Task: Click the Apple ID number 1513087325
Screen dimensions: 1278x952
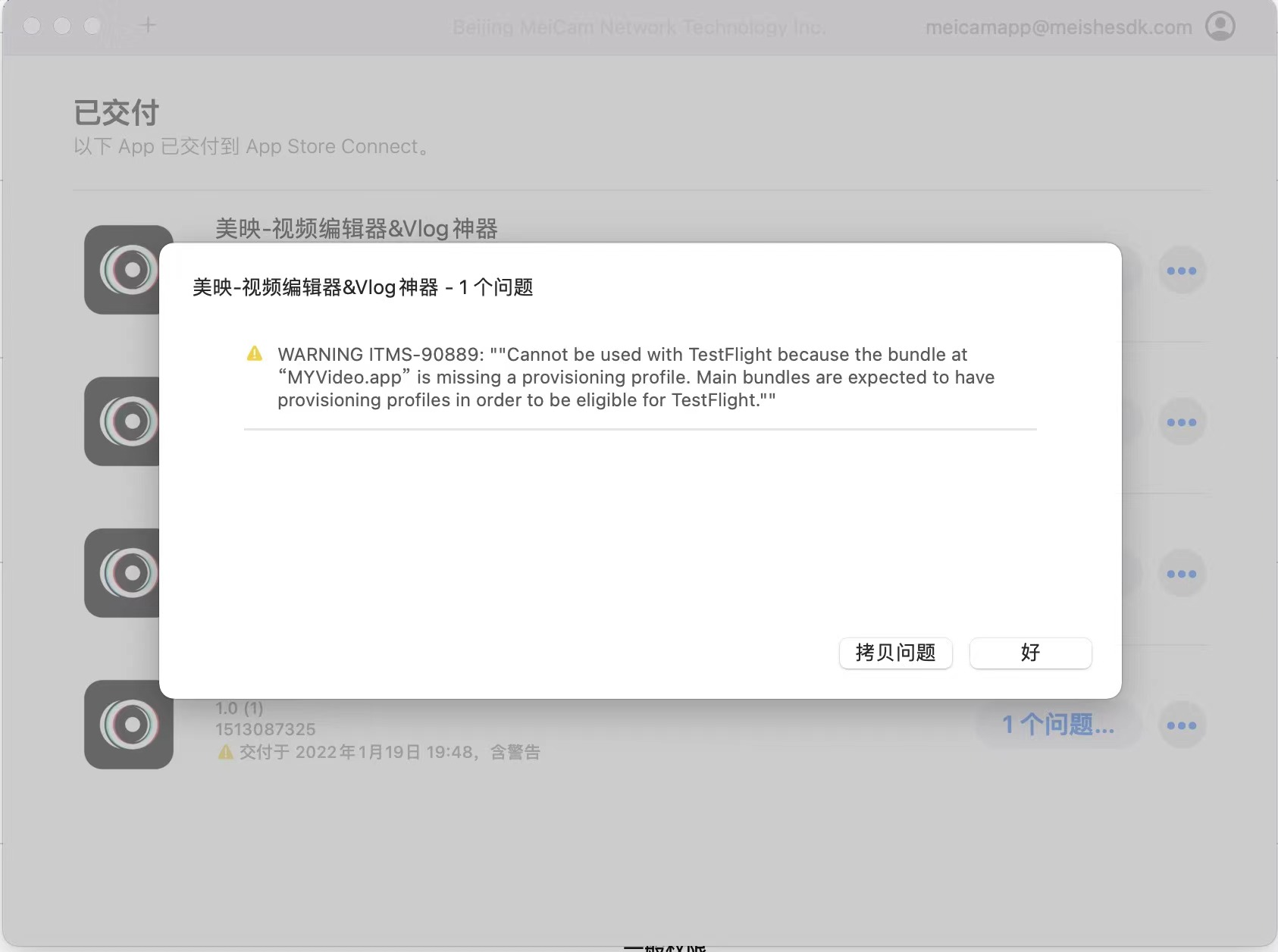Action: point(265,729)
